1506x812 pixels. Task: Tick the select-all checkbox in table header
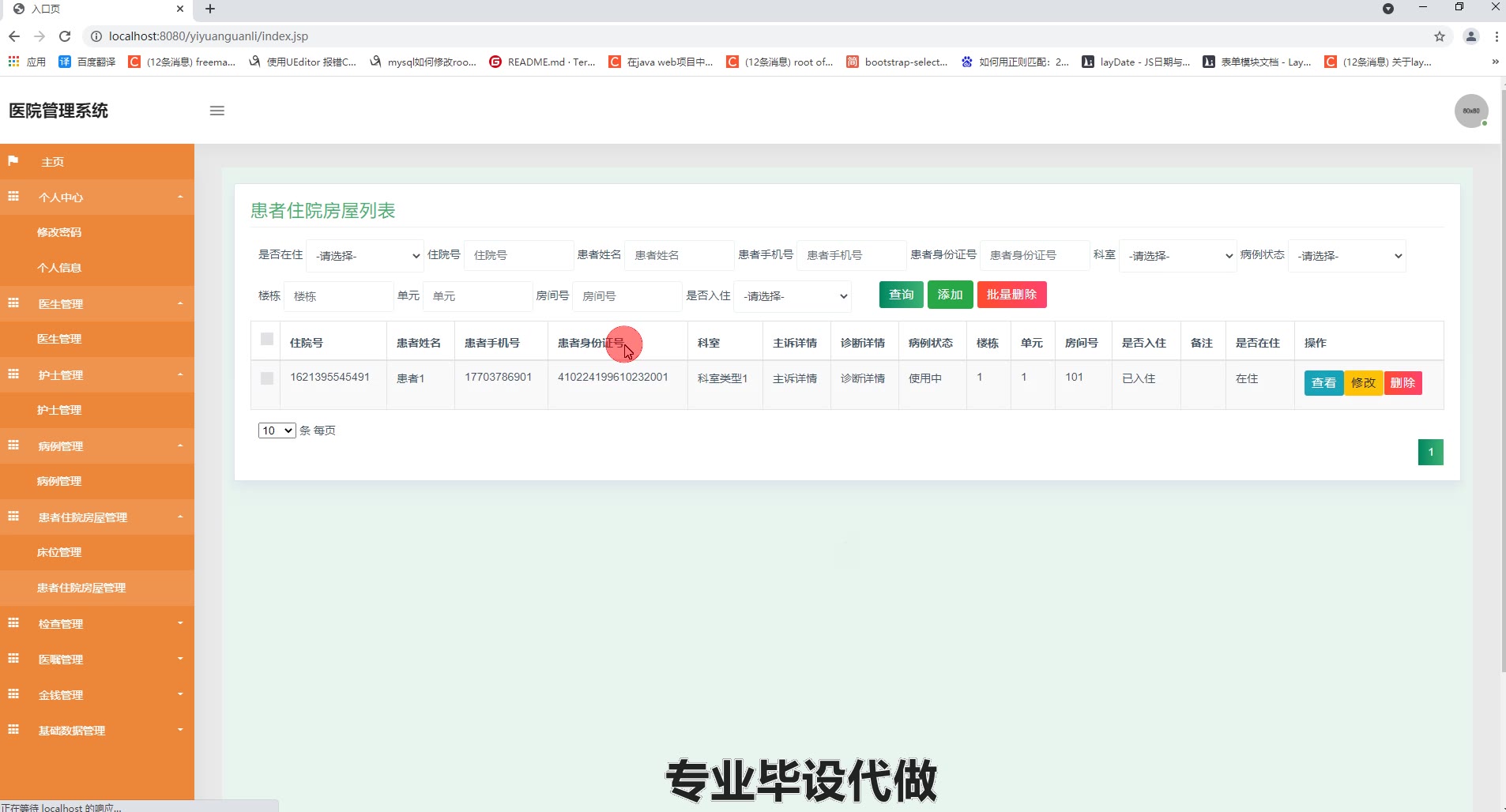[267, 339]
